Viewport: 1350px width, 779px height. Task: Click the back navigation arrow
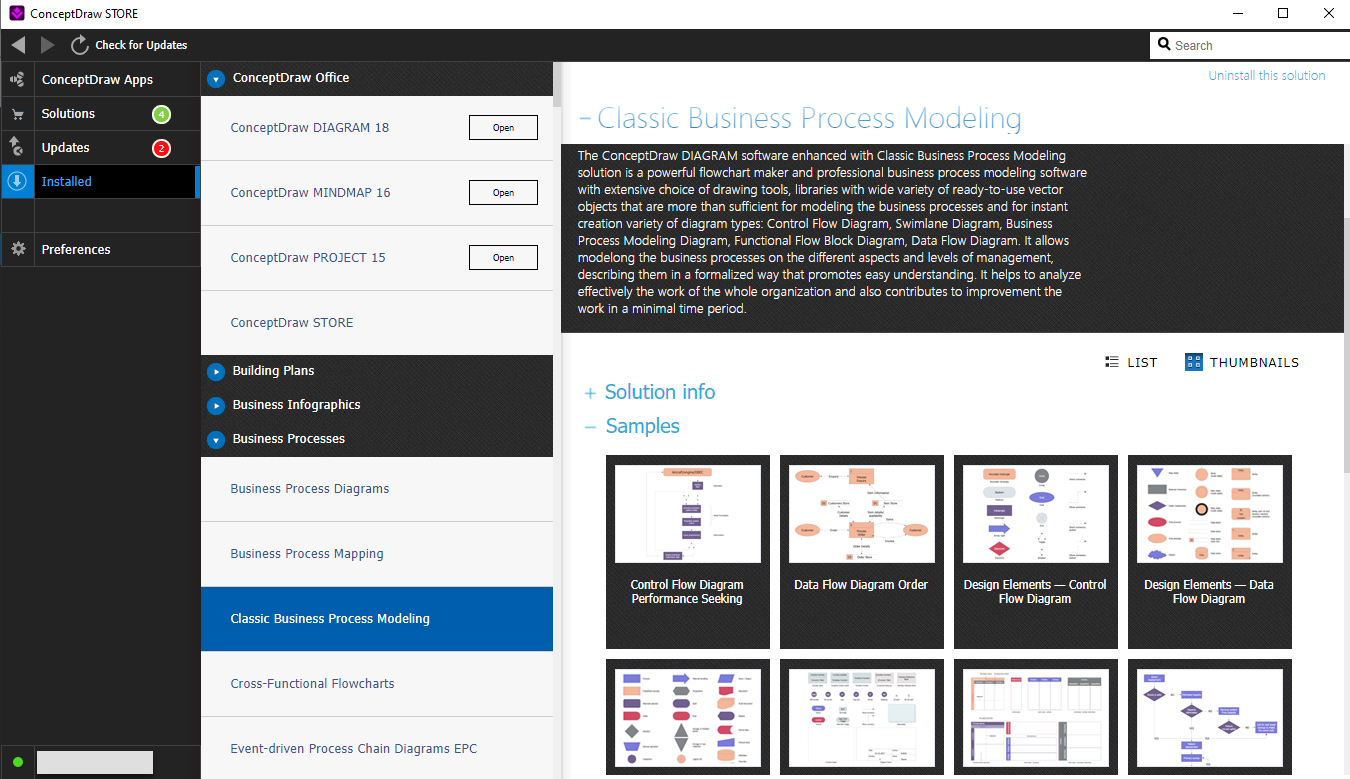(x=18, y=45)
